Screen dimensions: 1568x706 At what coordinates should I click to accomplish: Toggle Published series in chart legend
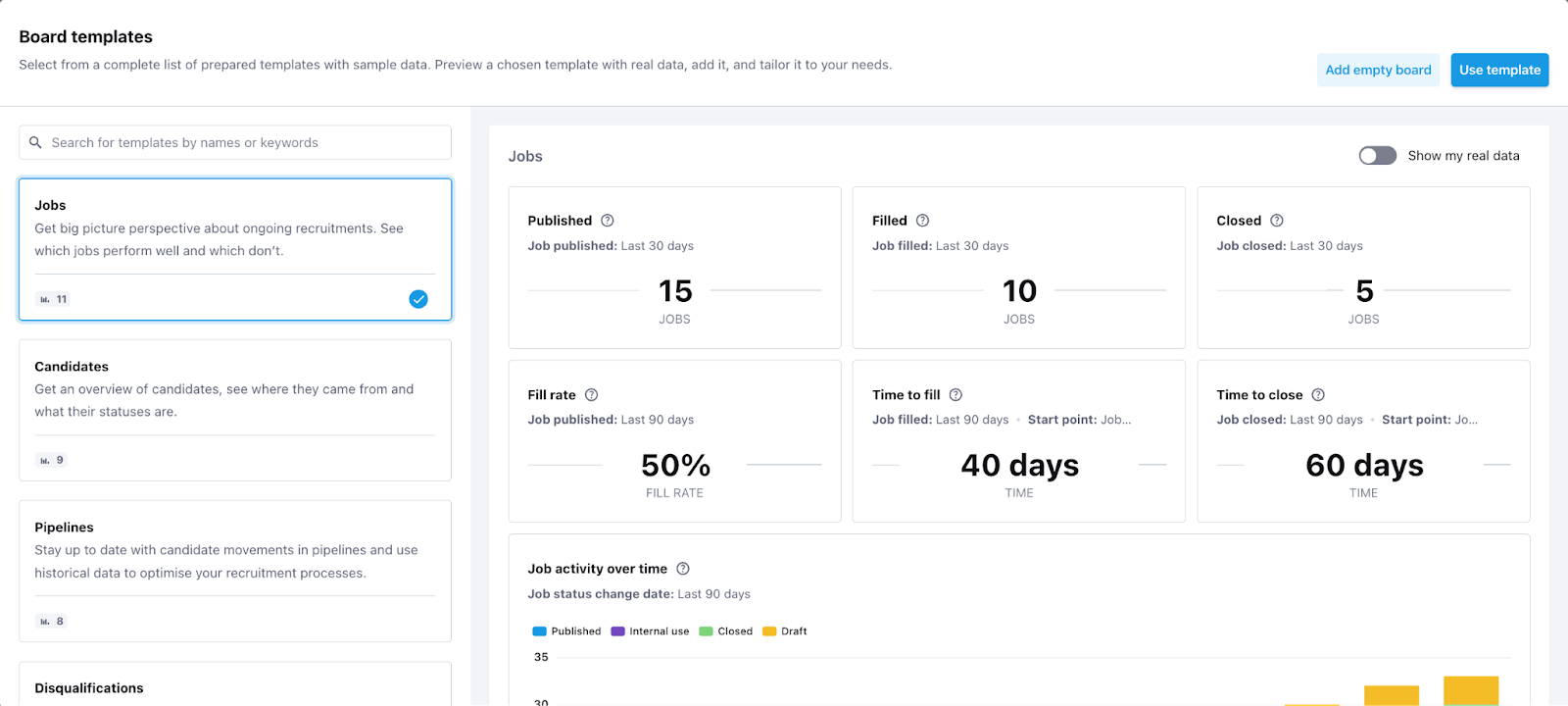(x=566, y=631)
